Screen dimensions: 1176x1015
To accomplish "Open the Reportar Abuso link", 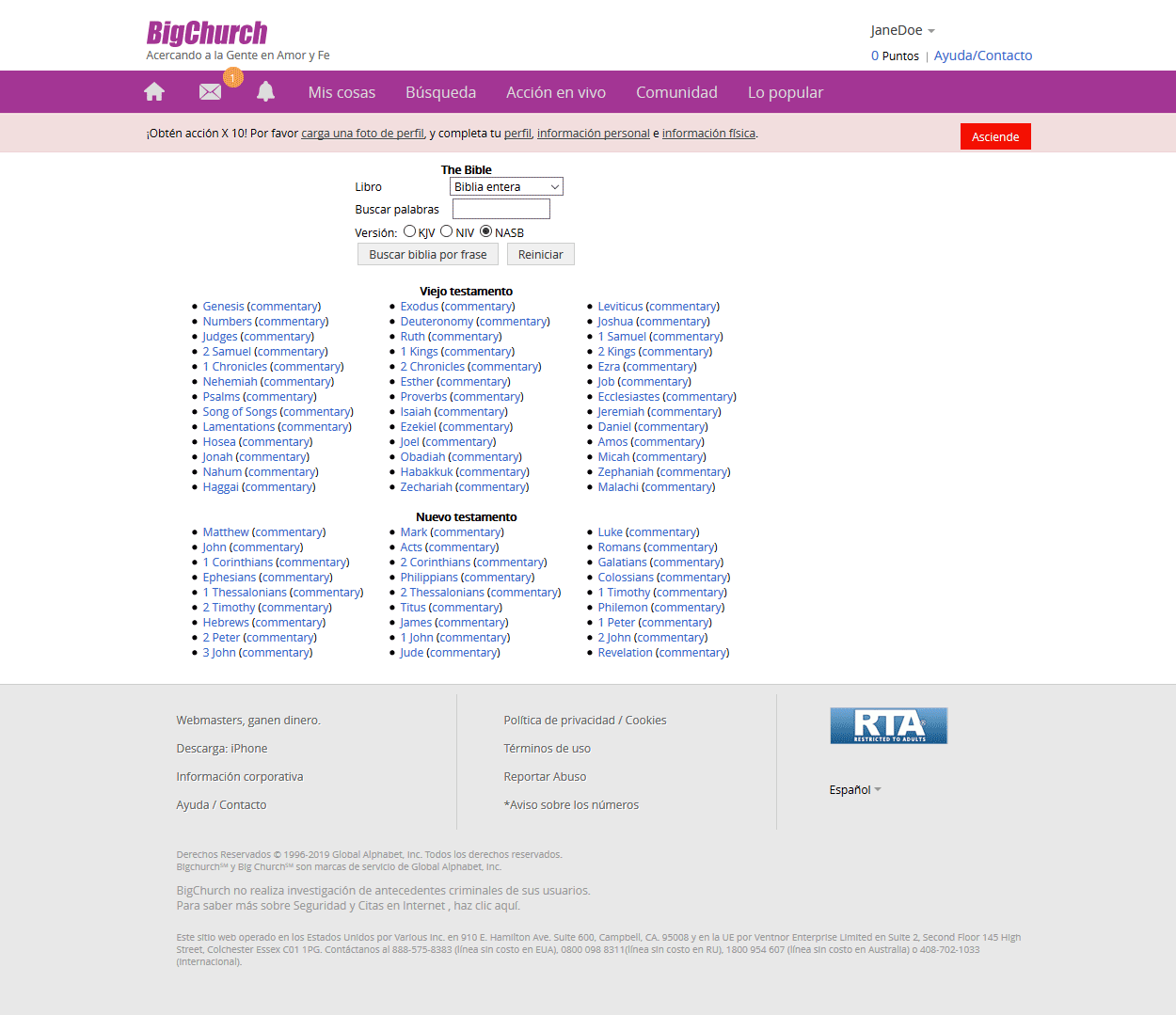I will (545, 777).
